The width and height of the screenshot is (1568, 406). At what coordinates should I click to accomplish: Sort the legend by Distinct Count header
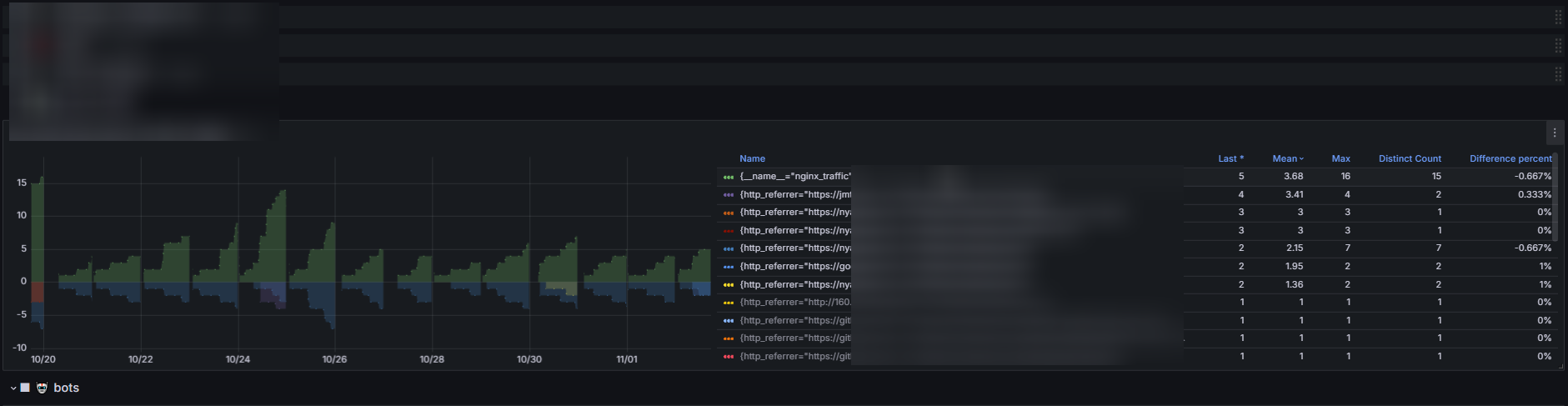(1409, 158)
